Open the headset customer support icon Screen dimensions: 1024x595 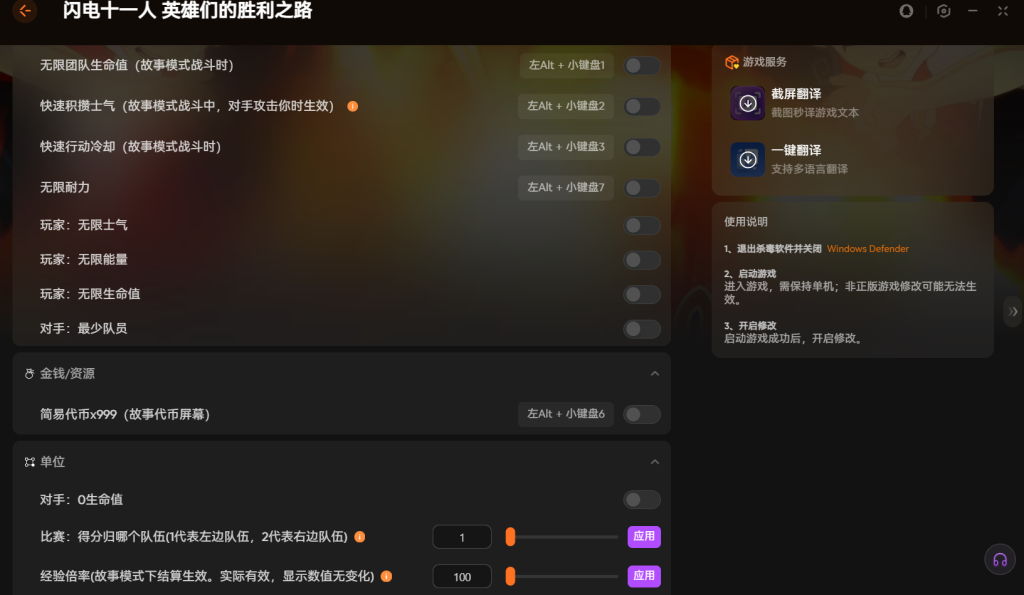(999, 559)
